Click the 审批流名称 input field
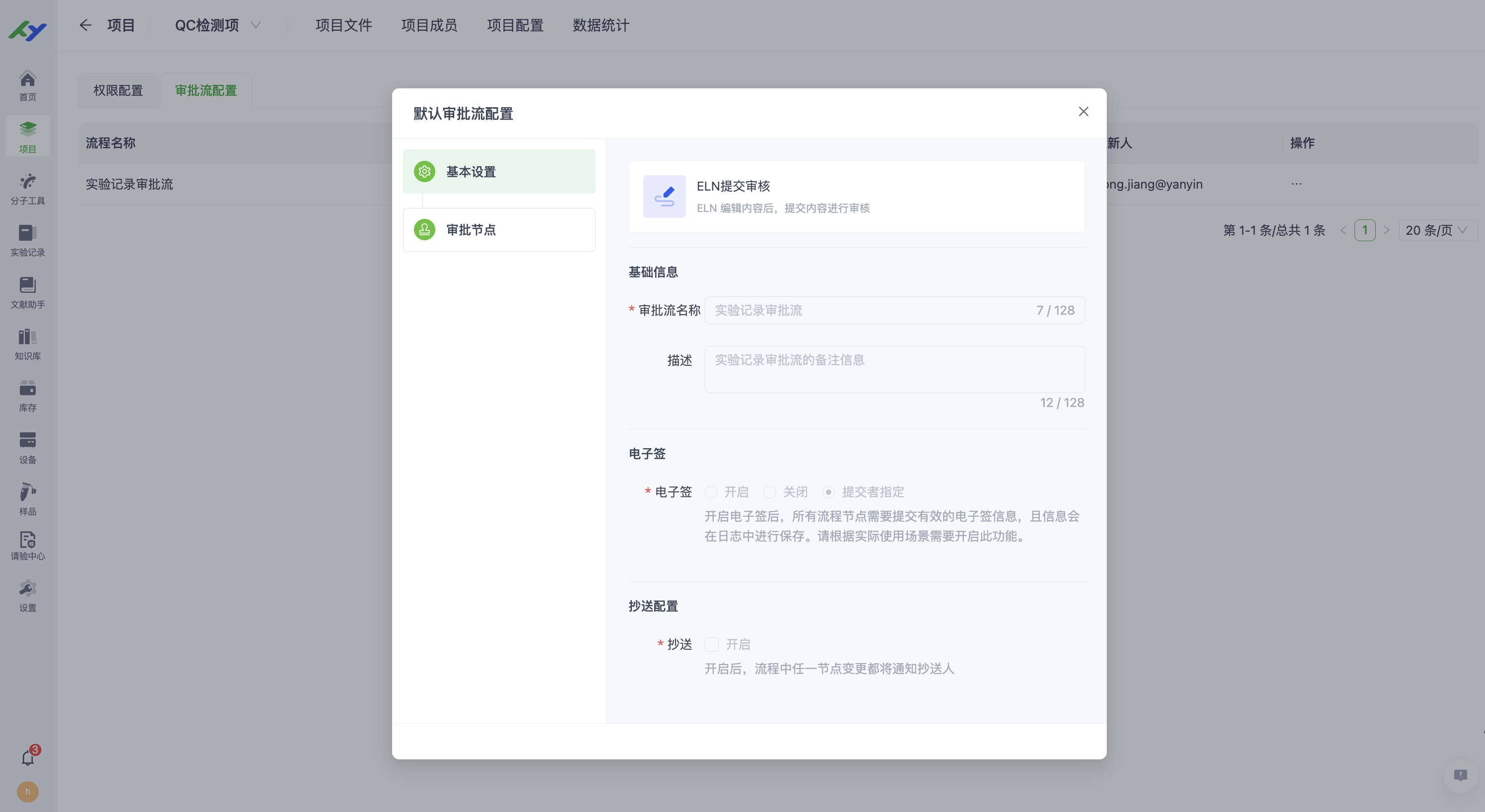Viewport: 1485px width, 812px height. [865, 310]
